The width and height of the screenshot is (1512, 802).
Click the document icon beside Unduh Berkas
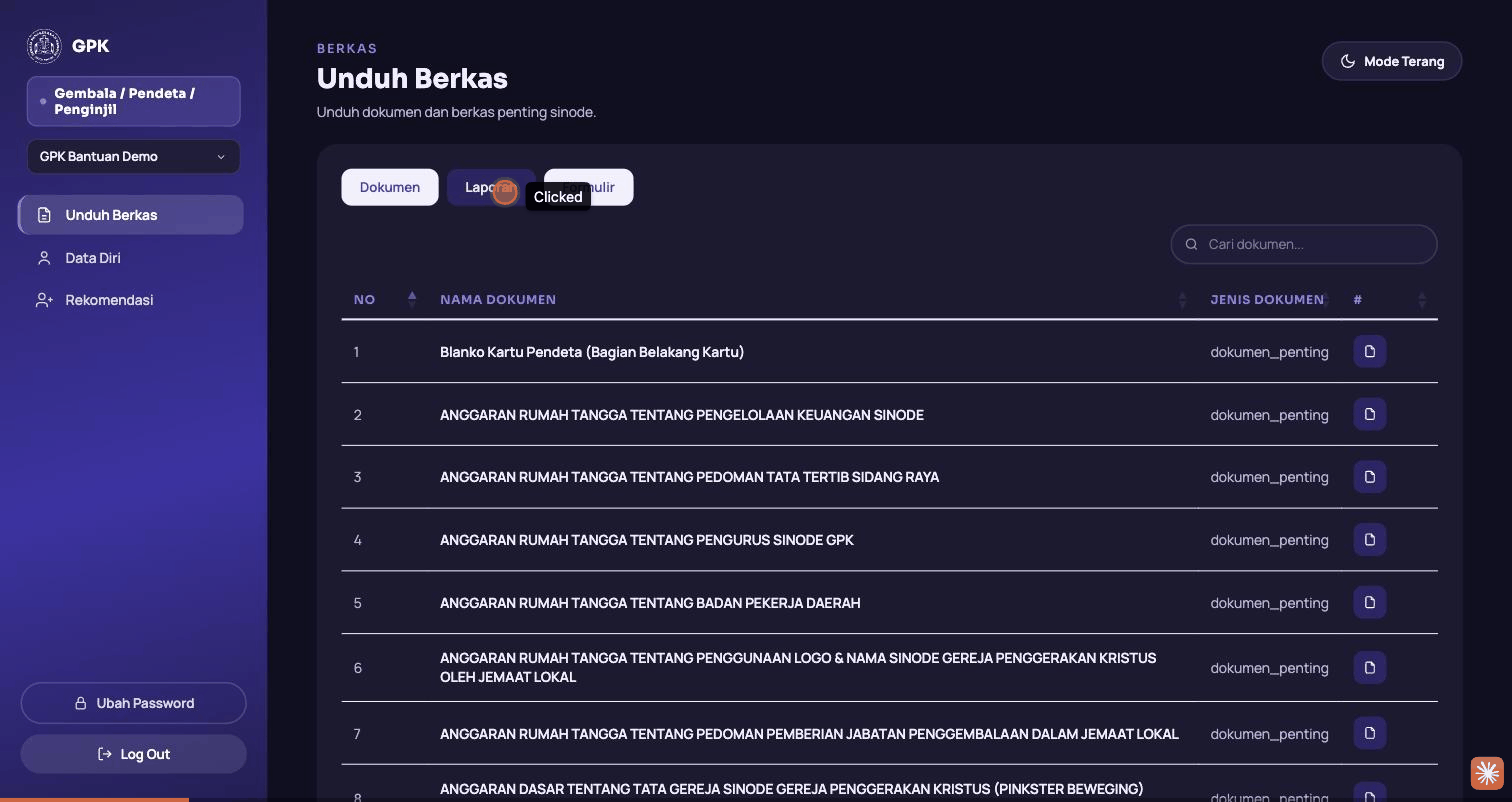pyautogui.click(x=44, y=215)
